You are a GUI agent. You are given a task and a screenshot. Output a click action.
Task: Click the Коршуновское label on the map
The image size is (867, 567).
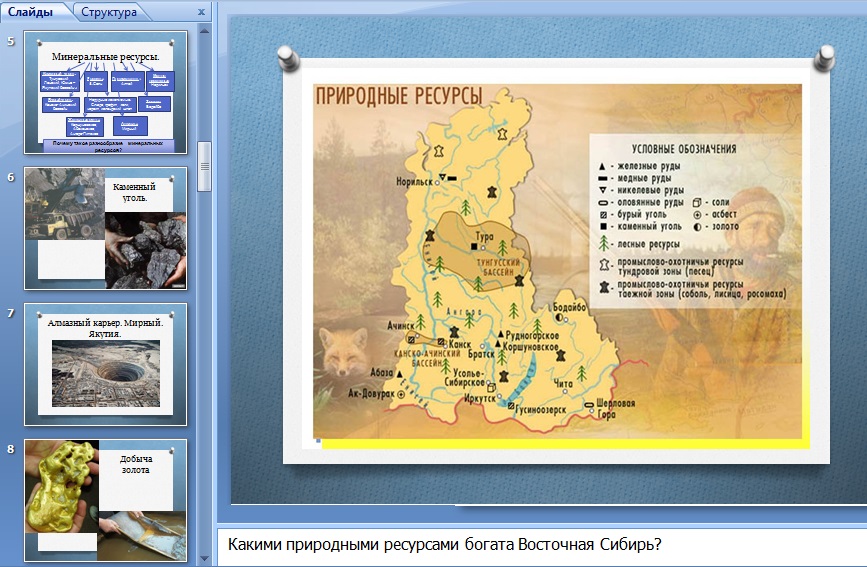[530, 347]
